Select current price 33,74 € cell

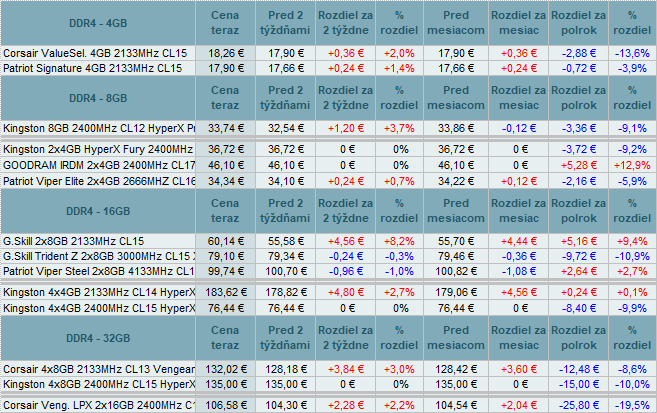pos(225,128)
